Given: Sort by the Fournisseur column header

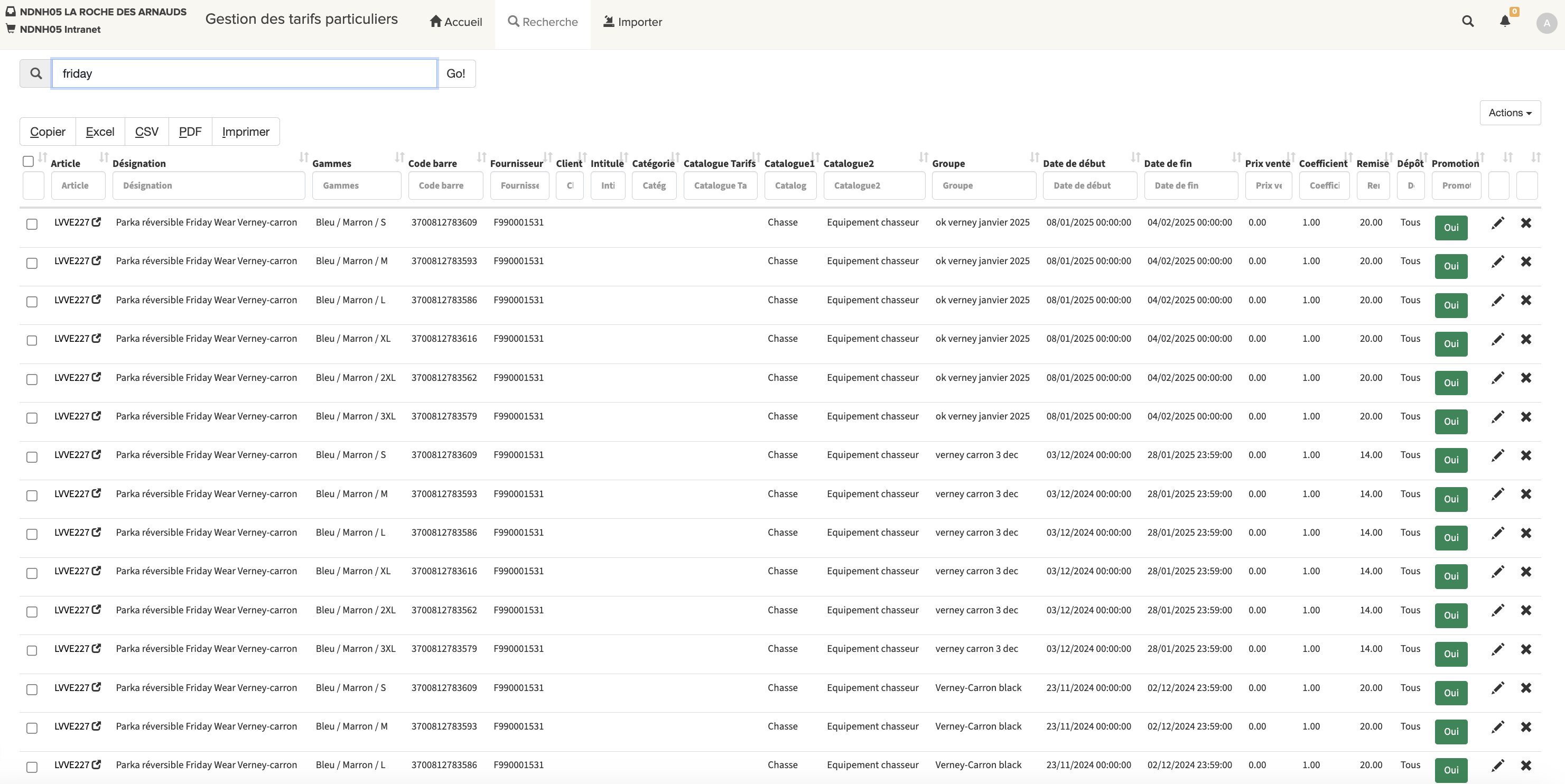Looking at the screenshot, I should click(x=516, y=163).
